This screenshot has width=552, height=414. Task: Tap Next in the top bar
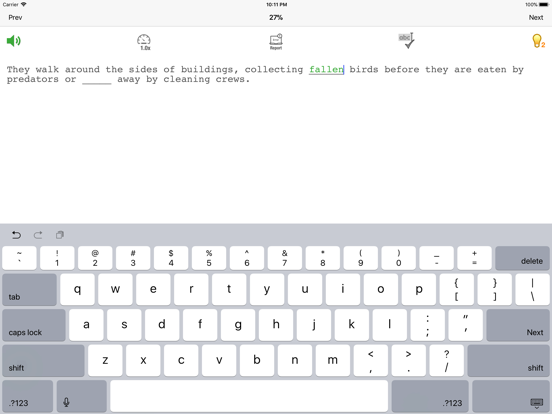coord(536,18)
